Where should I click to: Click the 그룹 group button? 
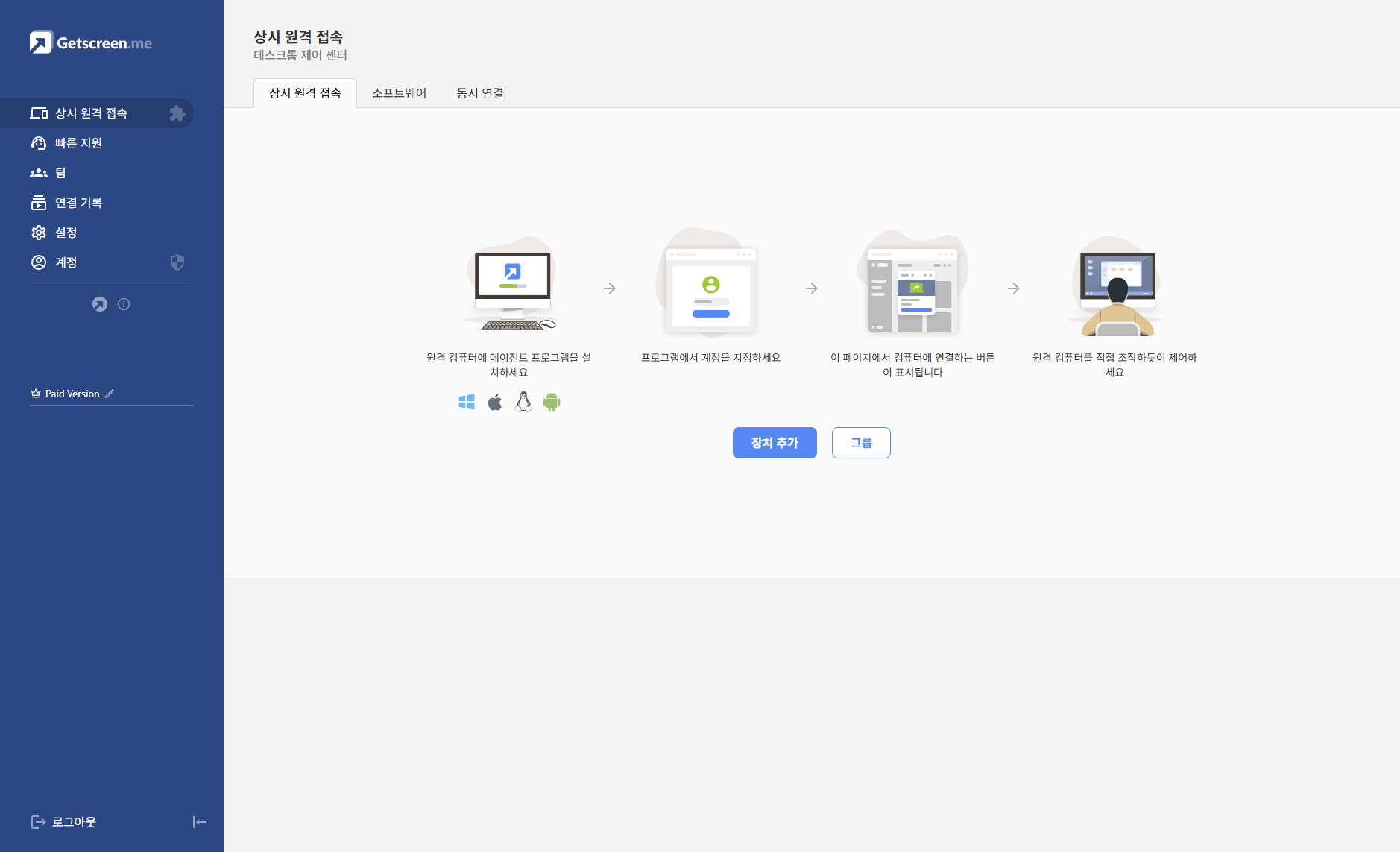(x=861, y=443)
